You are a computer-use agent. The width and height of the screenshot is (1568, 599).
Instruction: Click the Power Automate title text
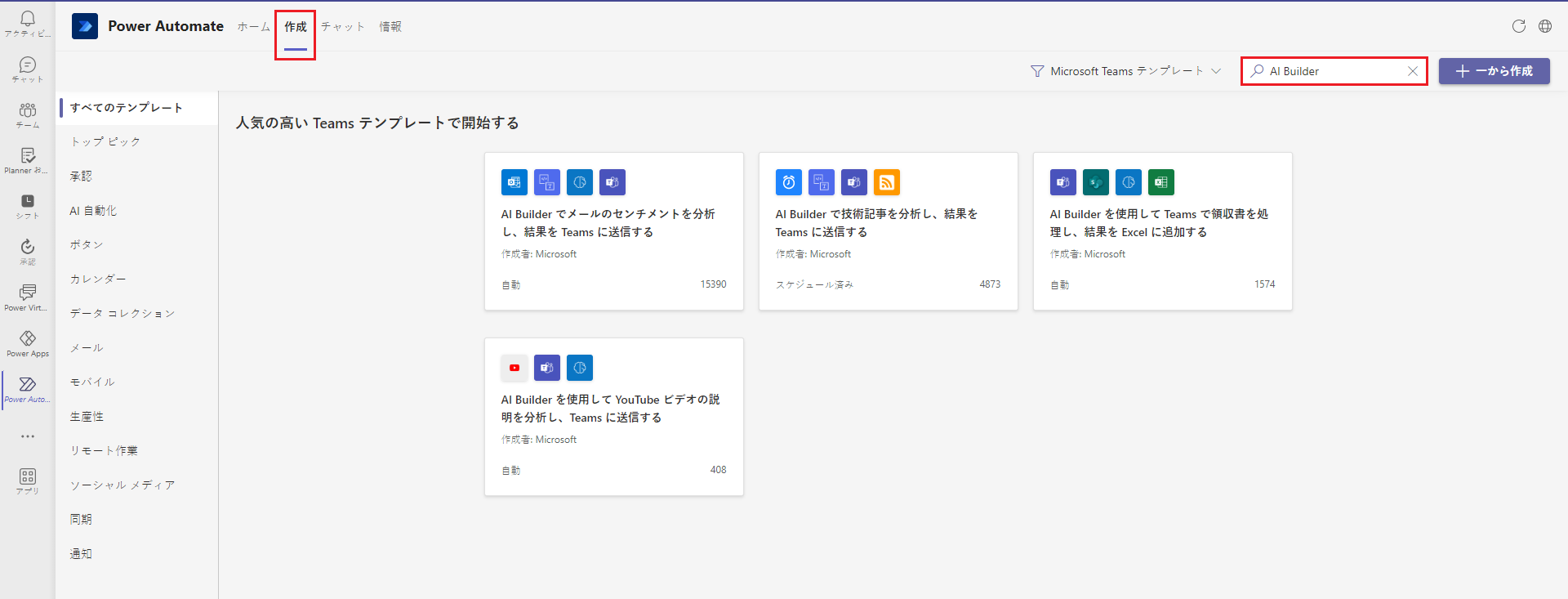click(166, 26)
